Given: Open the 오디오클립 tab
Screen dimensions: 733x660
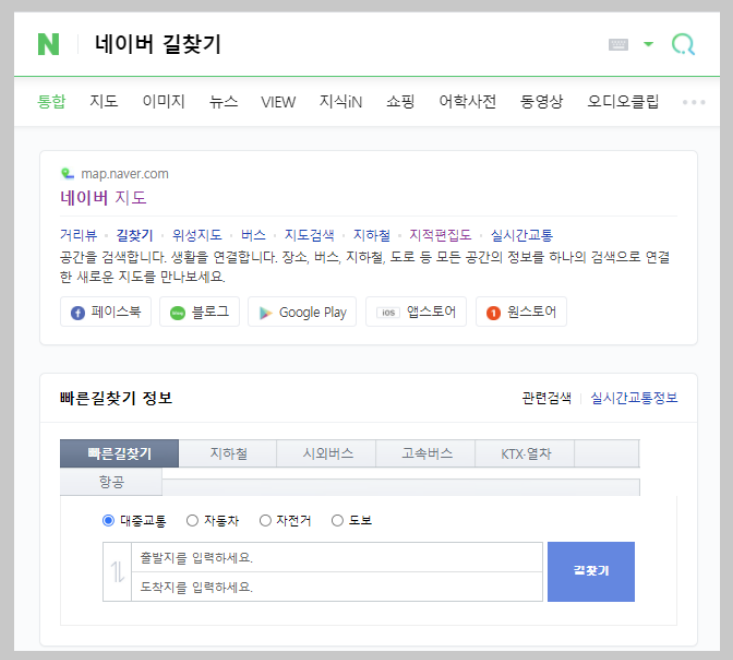Looking at the screenshot, I should [623, 101].
